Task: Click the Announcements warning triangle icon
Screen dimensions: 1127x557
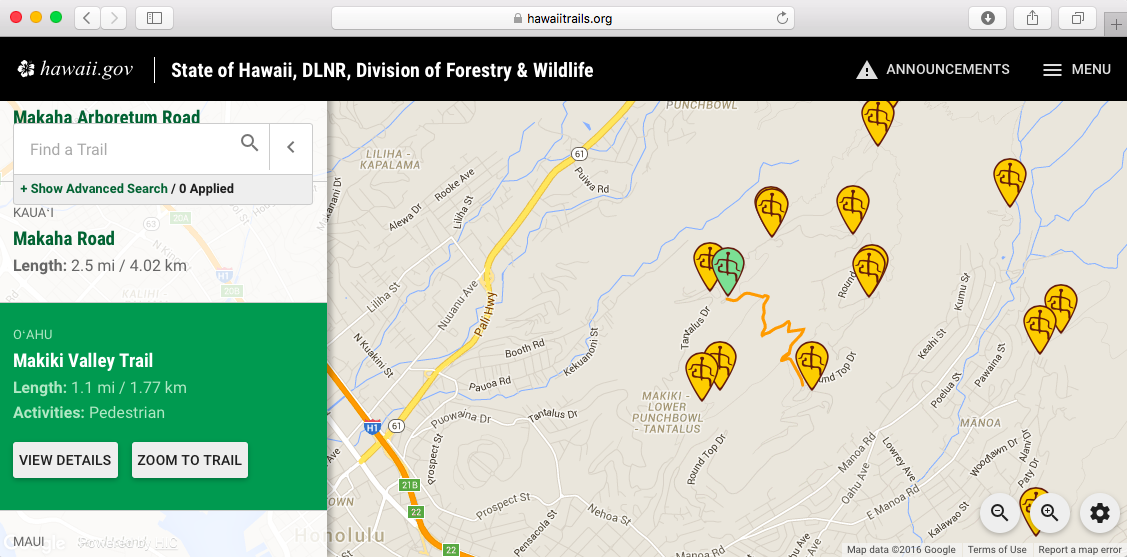Action: [x=866, y=70]
